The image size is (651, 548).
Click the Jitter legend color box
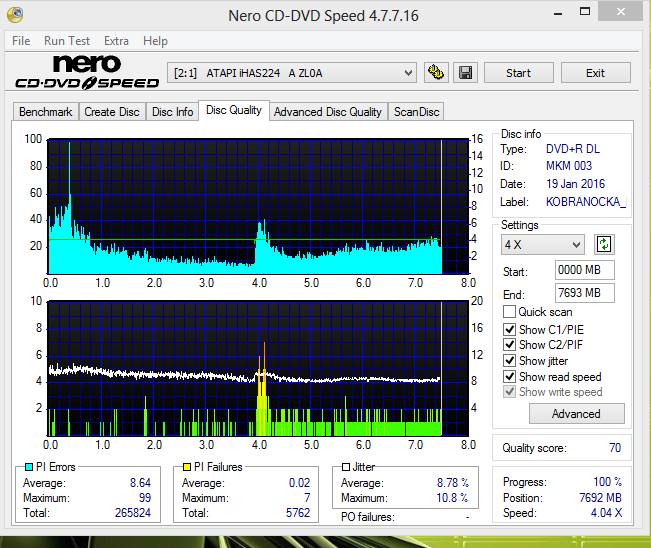pos(345,467)
